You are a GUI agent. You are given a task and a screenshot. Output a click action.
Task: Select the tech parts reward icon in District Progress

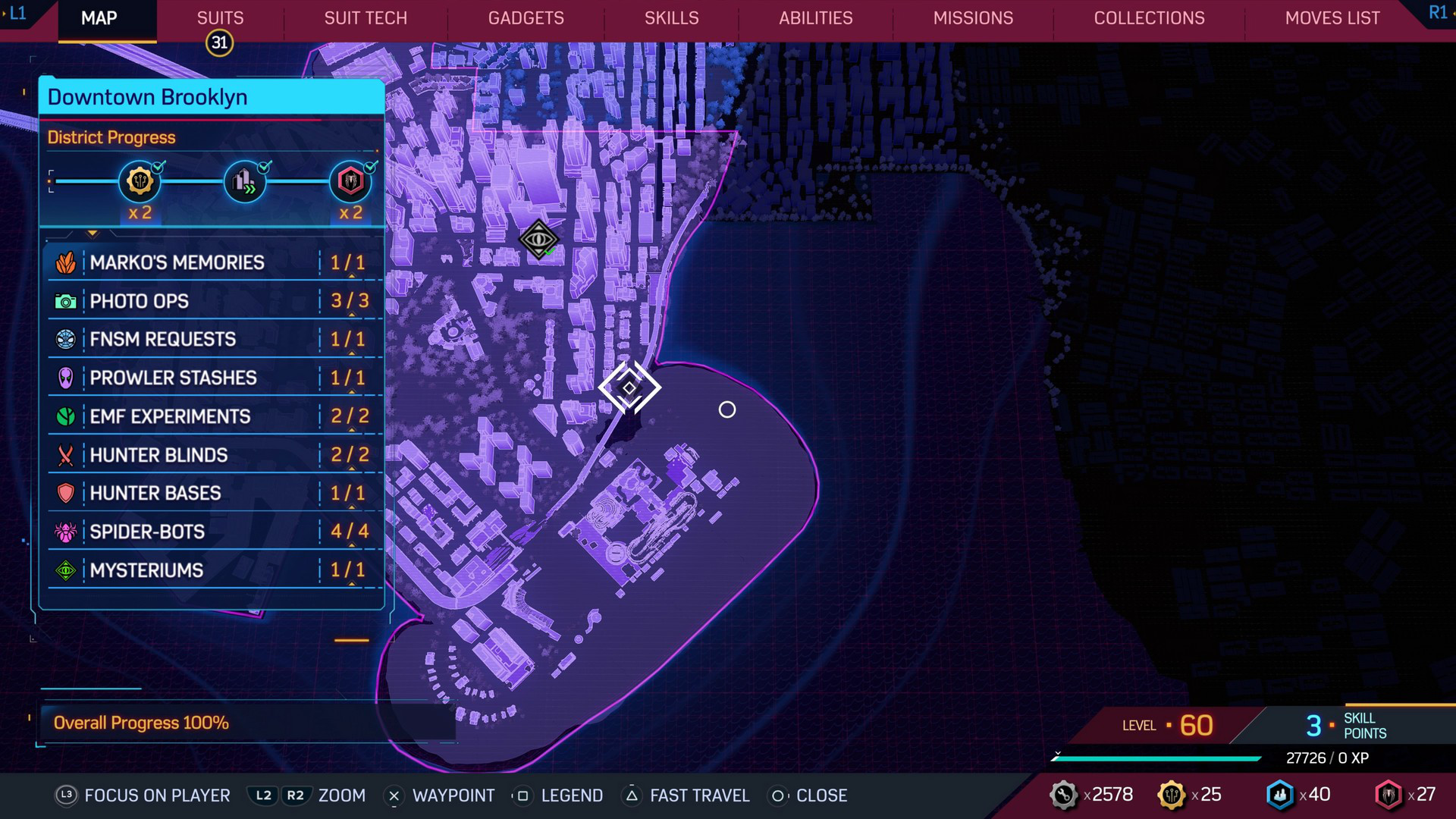click(x=140, y=181)
